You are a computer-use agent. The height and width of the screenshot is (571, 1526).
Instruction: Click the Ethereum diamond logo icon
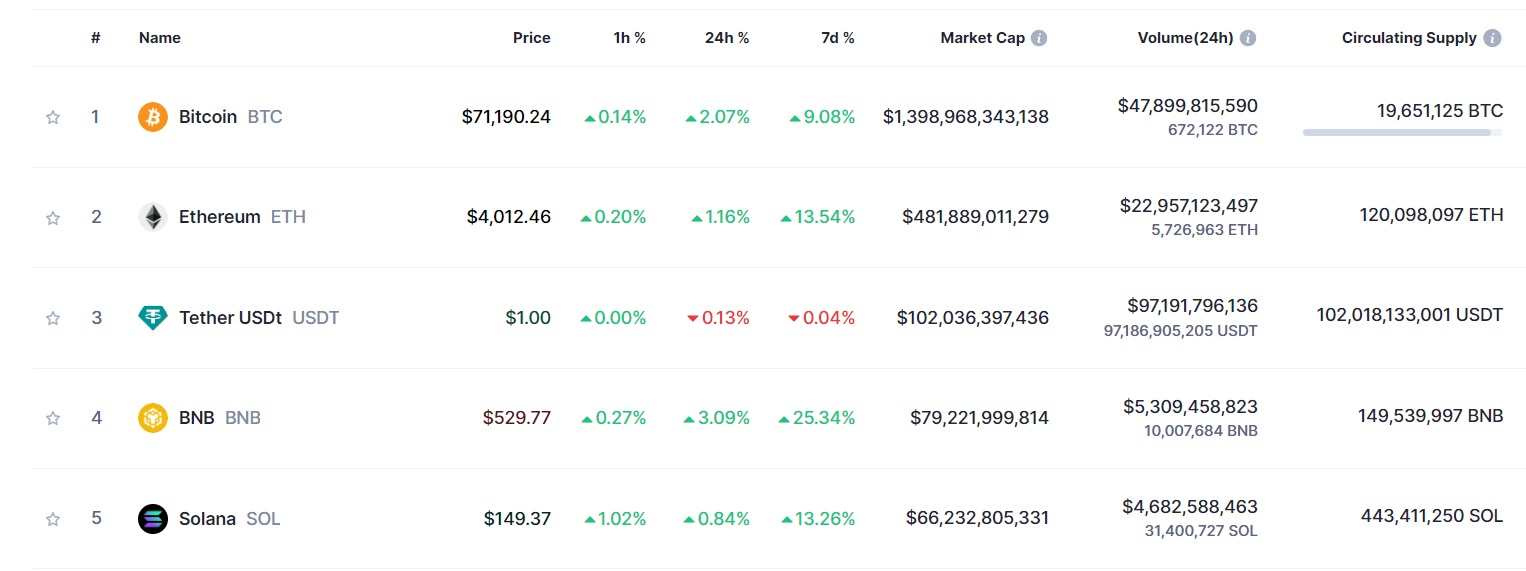(153, 217)
